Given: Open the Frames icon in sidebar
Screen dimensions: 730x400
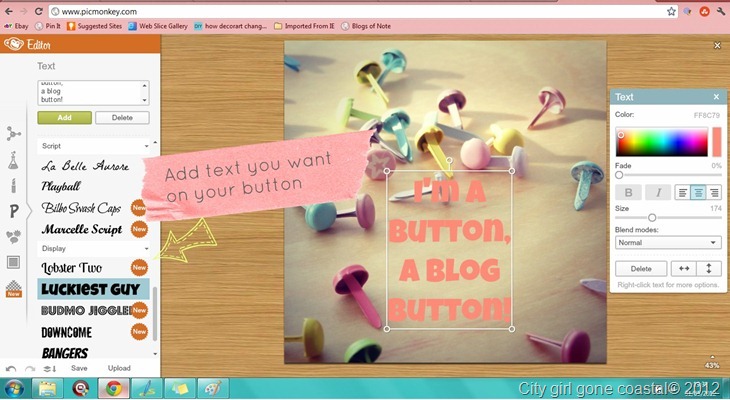Looking at the screenshot, I should pos(14,262).
